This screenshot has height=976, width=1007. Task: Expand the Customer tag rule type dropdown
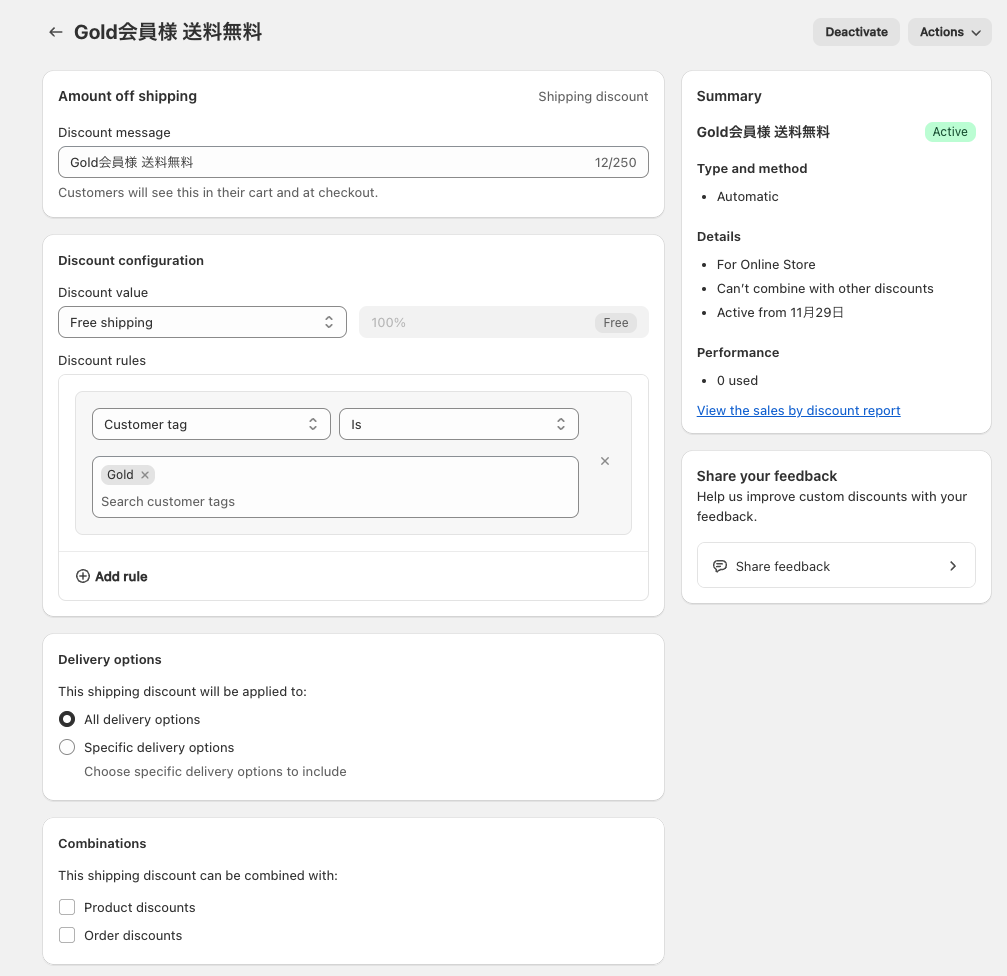coord(211,424)
